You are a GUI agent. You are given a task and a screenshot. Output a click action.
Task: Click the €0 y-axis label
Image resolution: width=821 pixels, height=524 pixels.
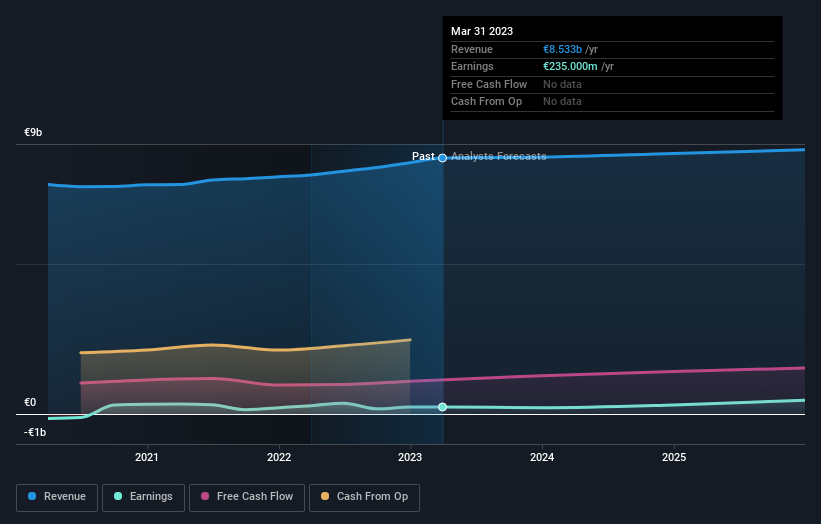point(30,403)
